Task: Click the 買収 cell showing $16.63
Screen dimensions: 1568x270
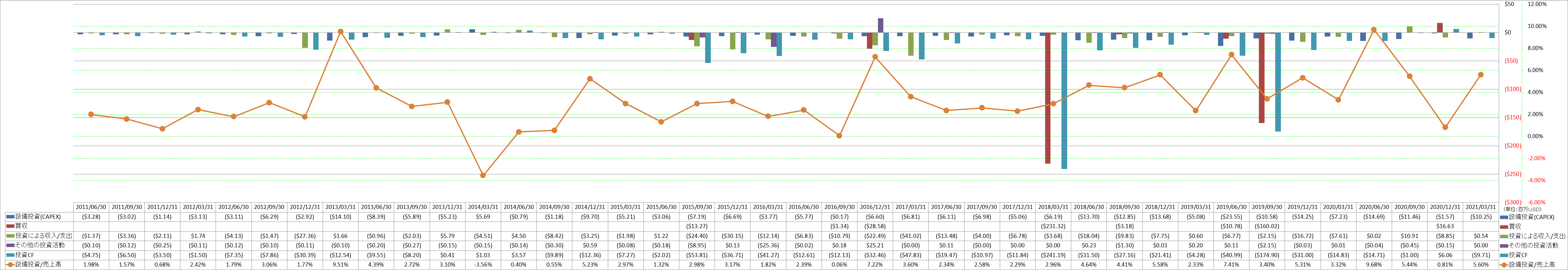Action: pos(1444,226)
